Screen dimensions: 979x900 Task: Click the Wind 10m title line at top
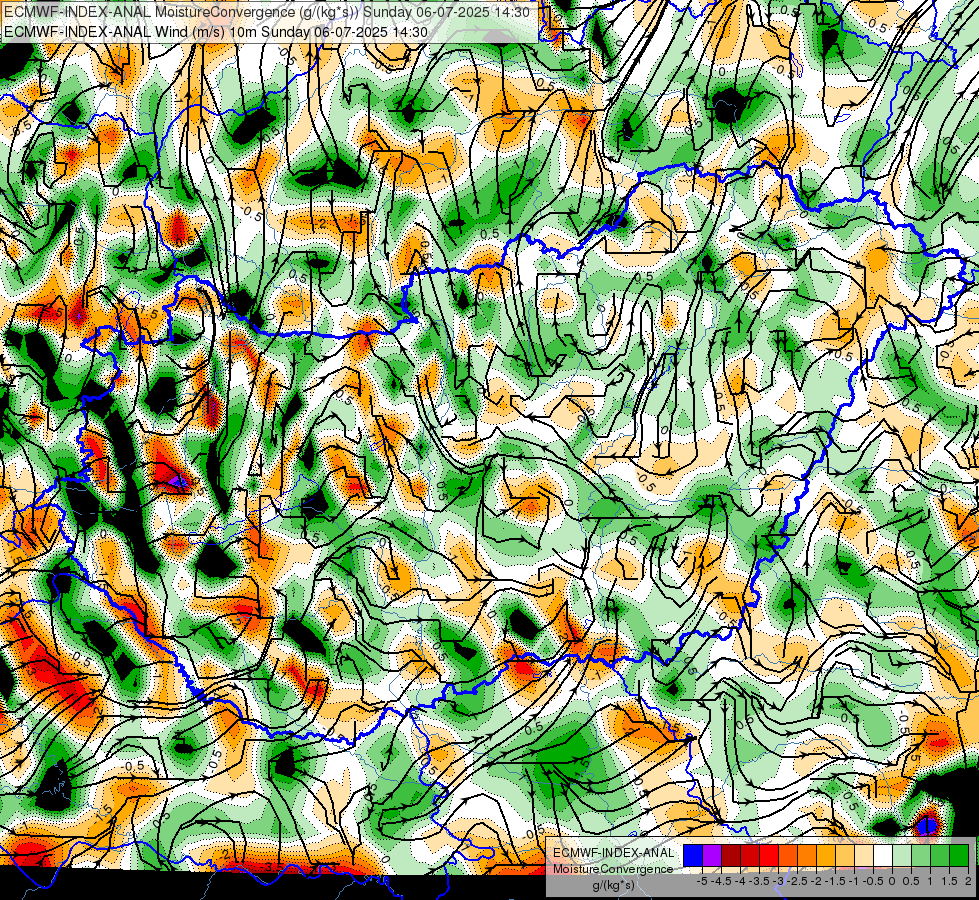point(215,32)
